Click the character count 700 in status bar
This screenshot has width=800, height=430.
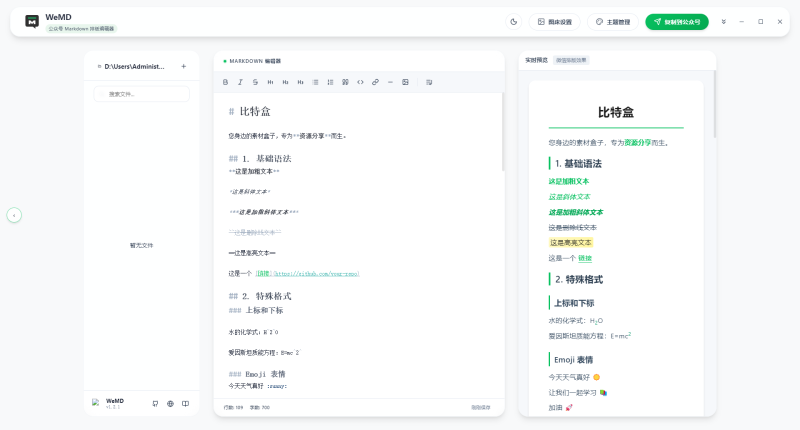pos(260,408)
